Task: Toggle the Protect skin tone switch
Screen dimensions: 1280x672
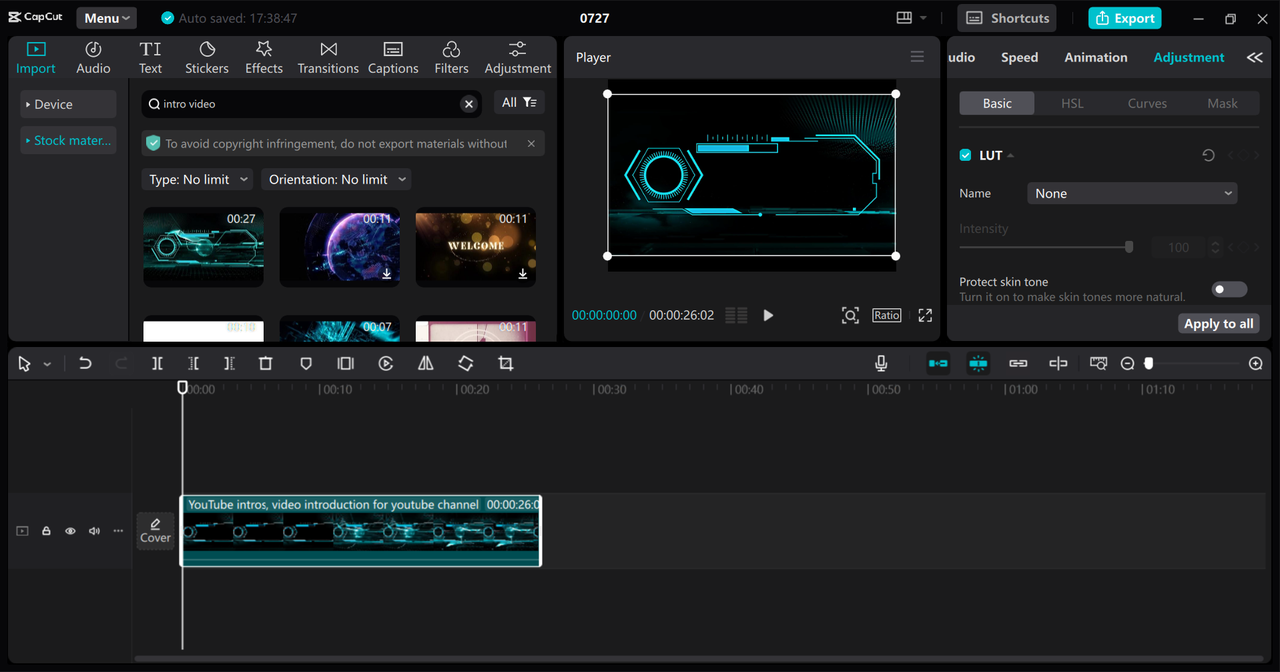Action: click(1229, 289)
